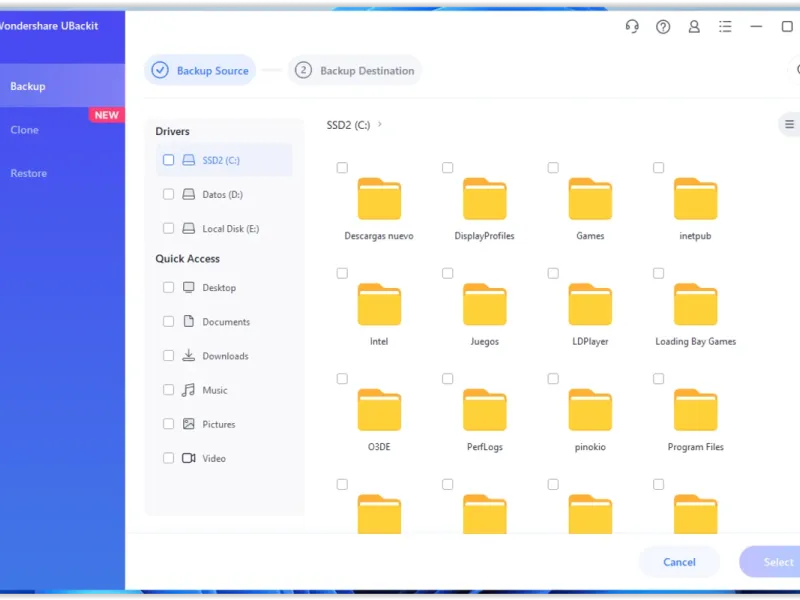
Task: Open the Games folder icon
Action: click(x=590, y=199)
